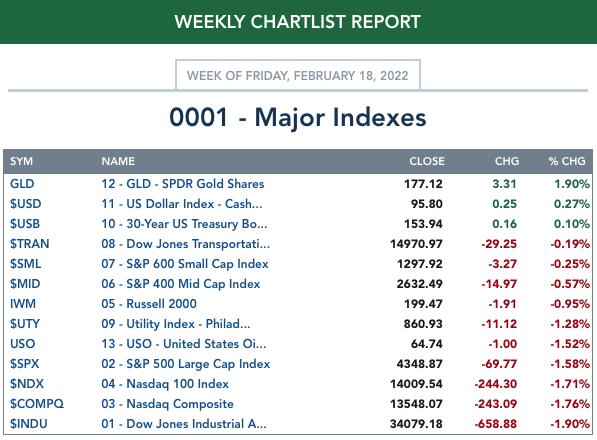The width and height of the screenshot is (597, 440).
Task: Click the CHG column header
Action: [x=507, y=161]
